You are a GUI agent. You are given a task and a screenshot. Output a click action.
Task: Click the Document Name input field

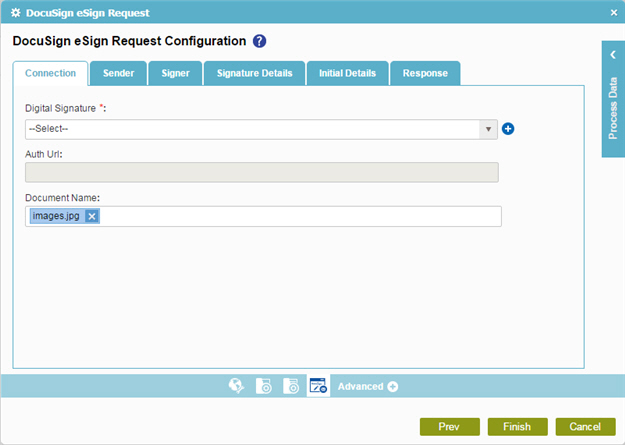point(263,217)
